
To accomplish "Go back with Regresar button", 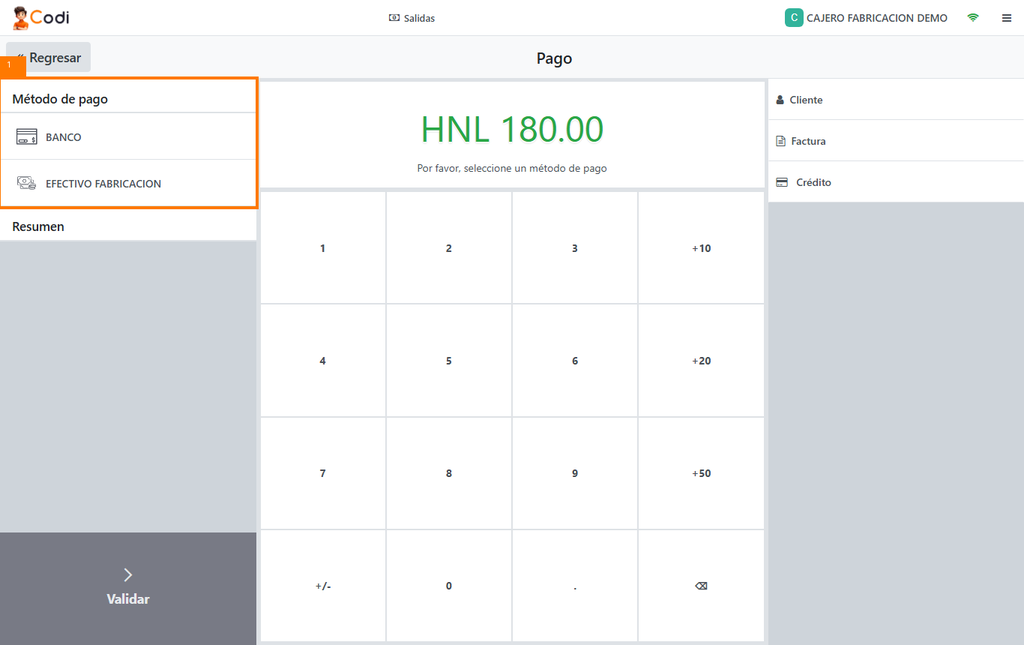I will tap(48, 57).
